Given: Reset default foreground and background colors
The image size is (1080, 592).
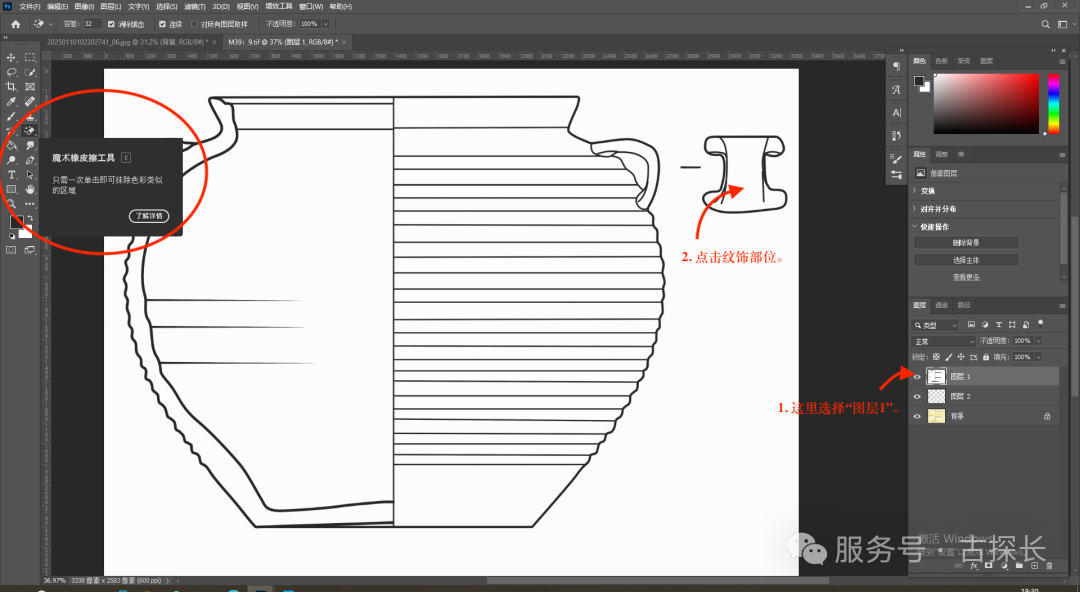Looking at the screenshot, I should [12, 236].
